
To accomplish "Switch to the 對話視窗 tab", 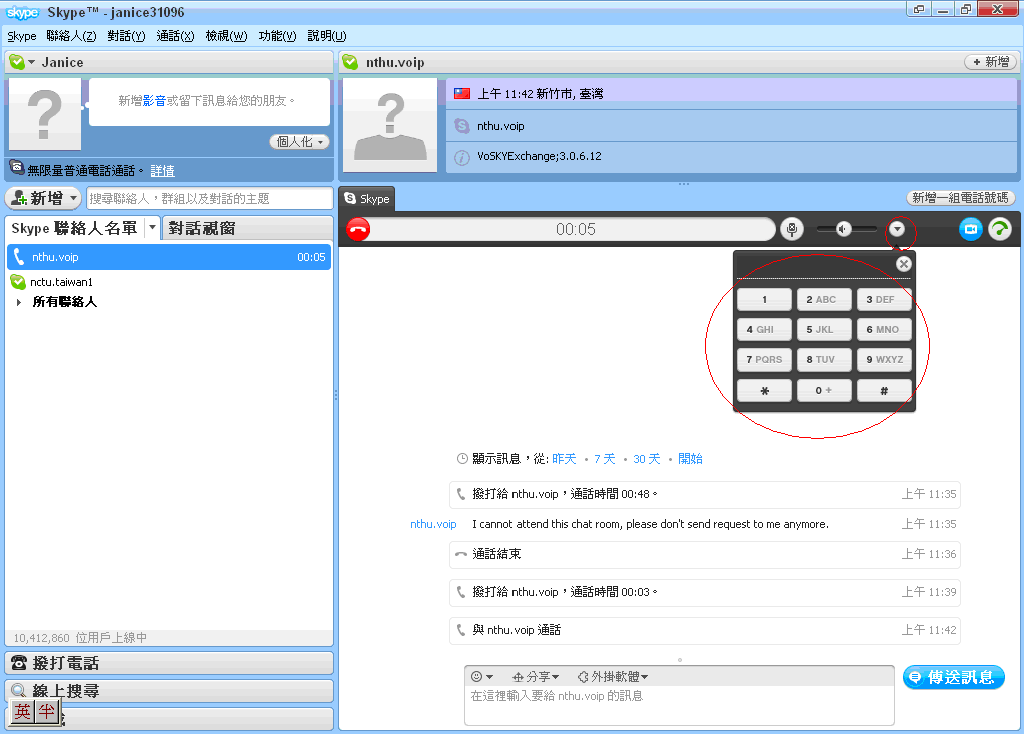I will point(202,228).
